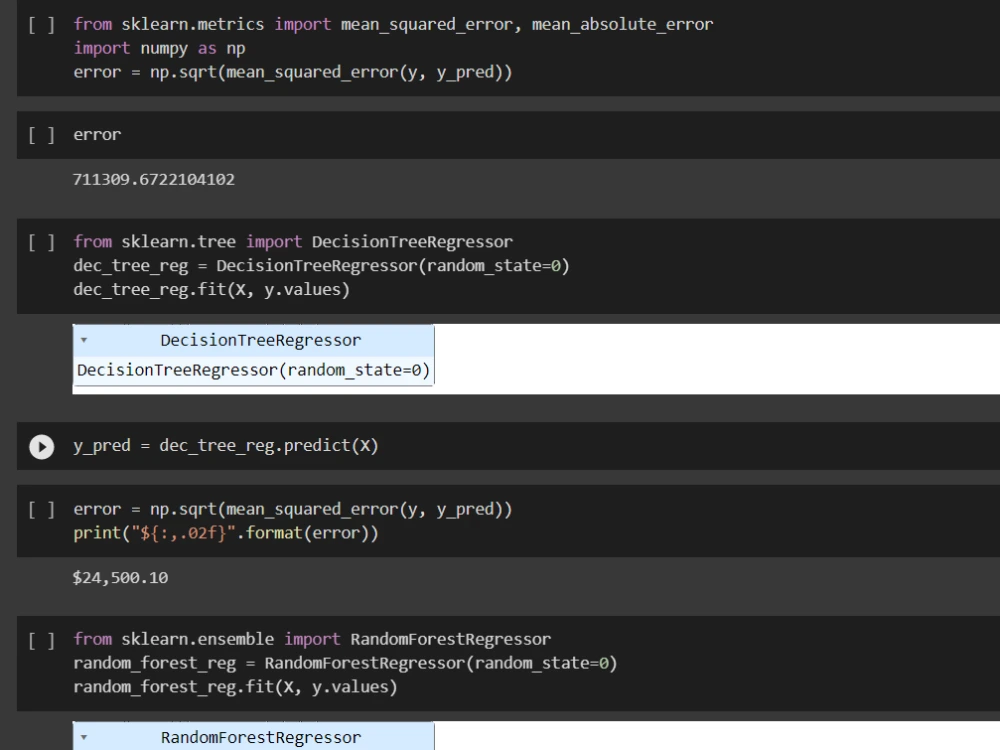This screenshot has height=750, width=1000.
Task: Place cursor on first error = np.sqrt line
Action: [293, 72]
